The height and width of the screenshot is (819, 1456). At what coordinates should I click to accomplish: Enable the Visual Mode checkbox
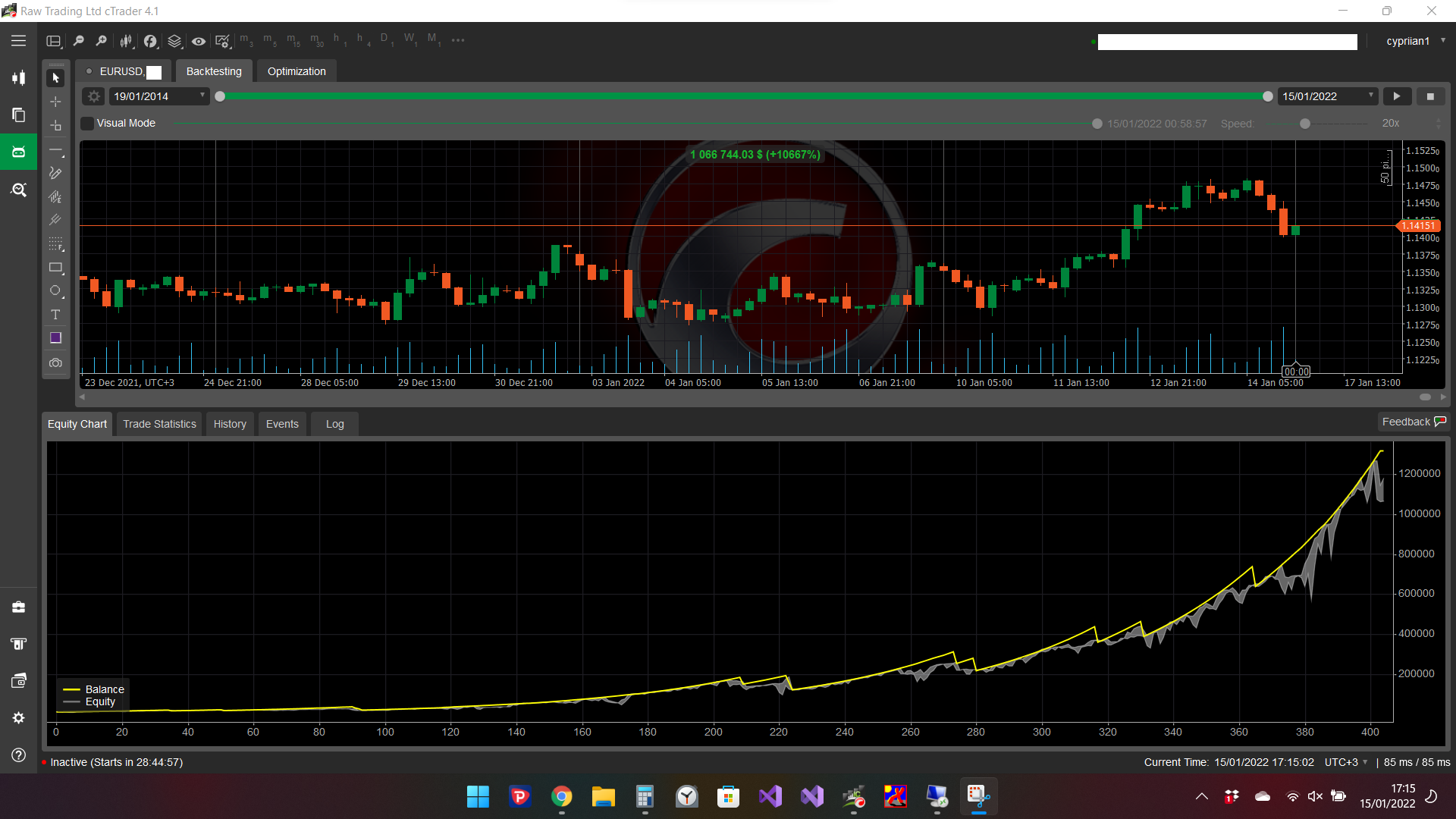click(x=88, y=124)
